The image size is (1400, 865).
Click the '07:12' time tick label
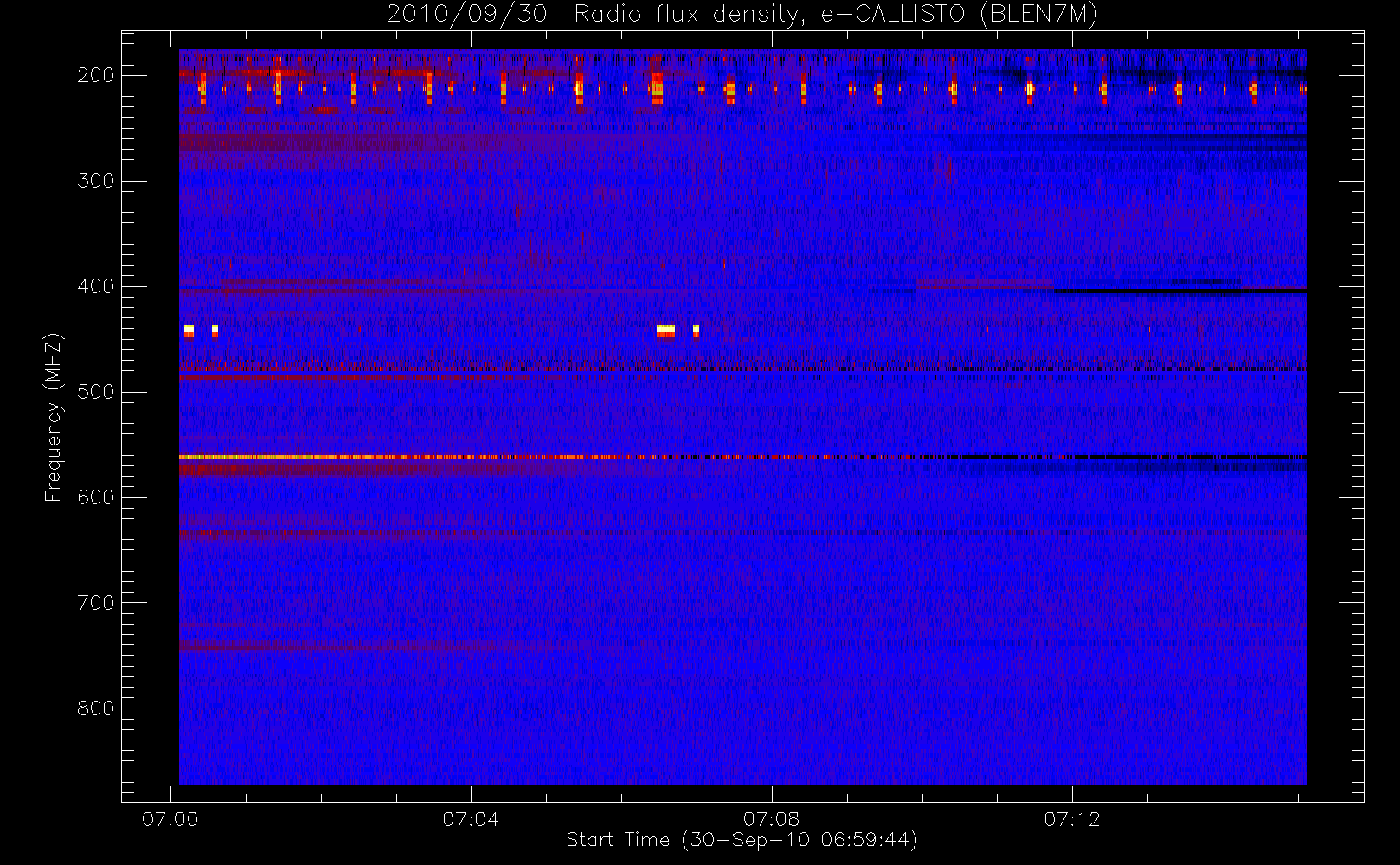pyautogui.click(x=1072, y=819)
